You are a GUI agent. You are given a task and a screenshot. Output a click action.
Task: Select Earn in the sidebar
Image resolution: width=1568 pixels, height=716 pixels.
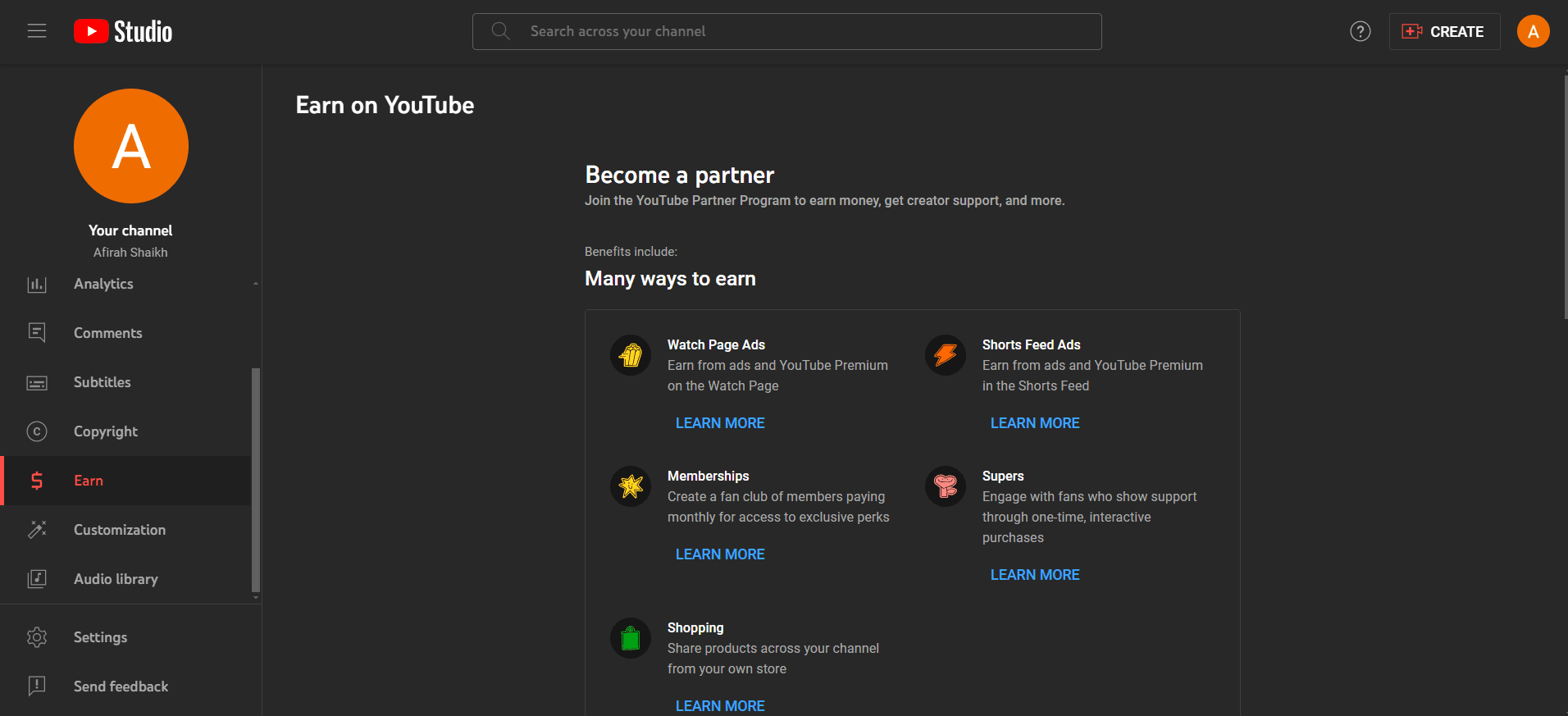point(125,481)
